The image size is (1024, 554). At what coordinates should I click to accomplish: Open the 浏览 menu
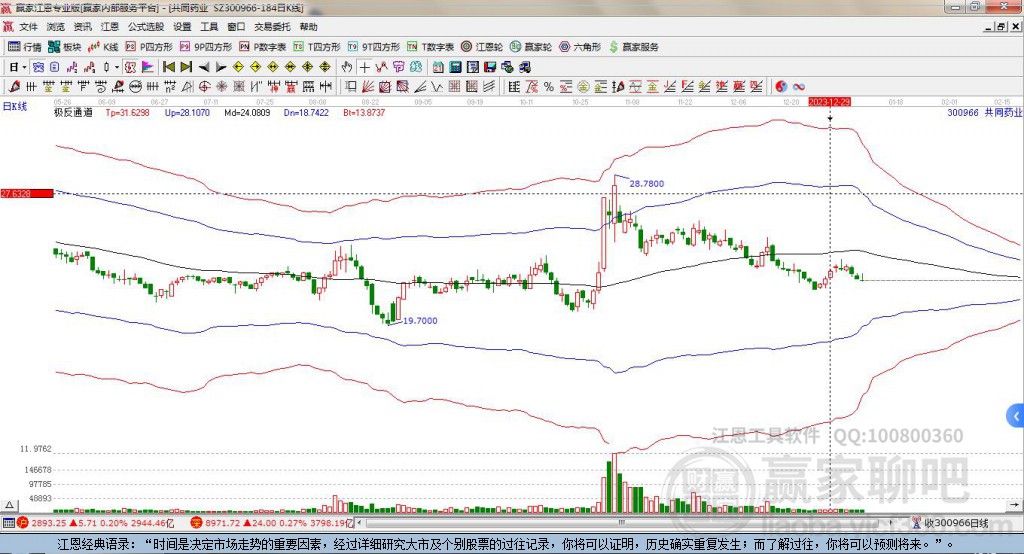pyautogui.click(x=56, y=27)
